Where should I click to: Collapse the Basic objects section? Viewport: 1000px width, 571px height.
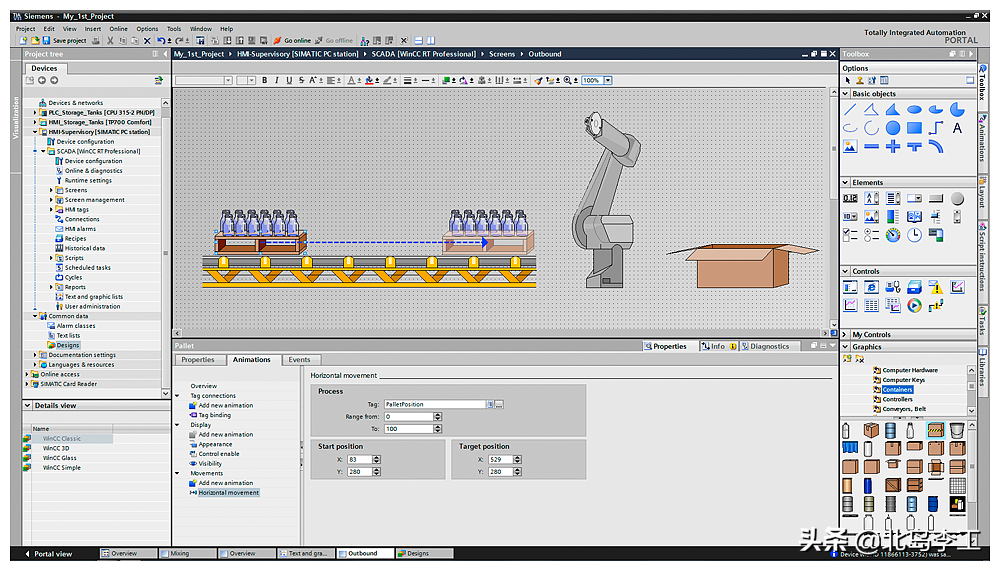tap(846, 94)
